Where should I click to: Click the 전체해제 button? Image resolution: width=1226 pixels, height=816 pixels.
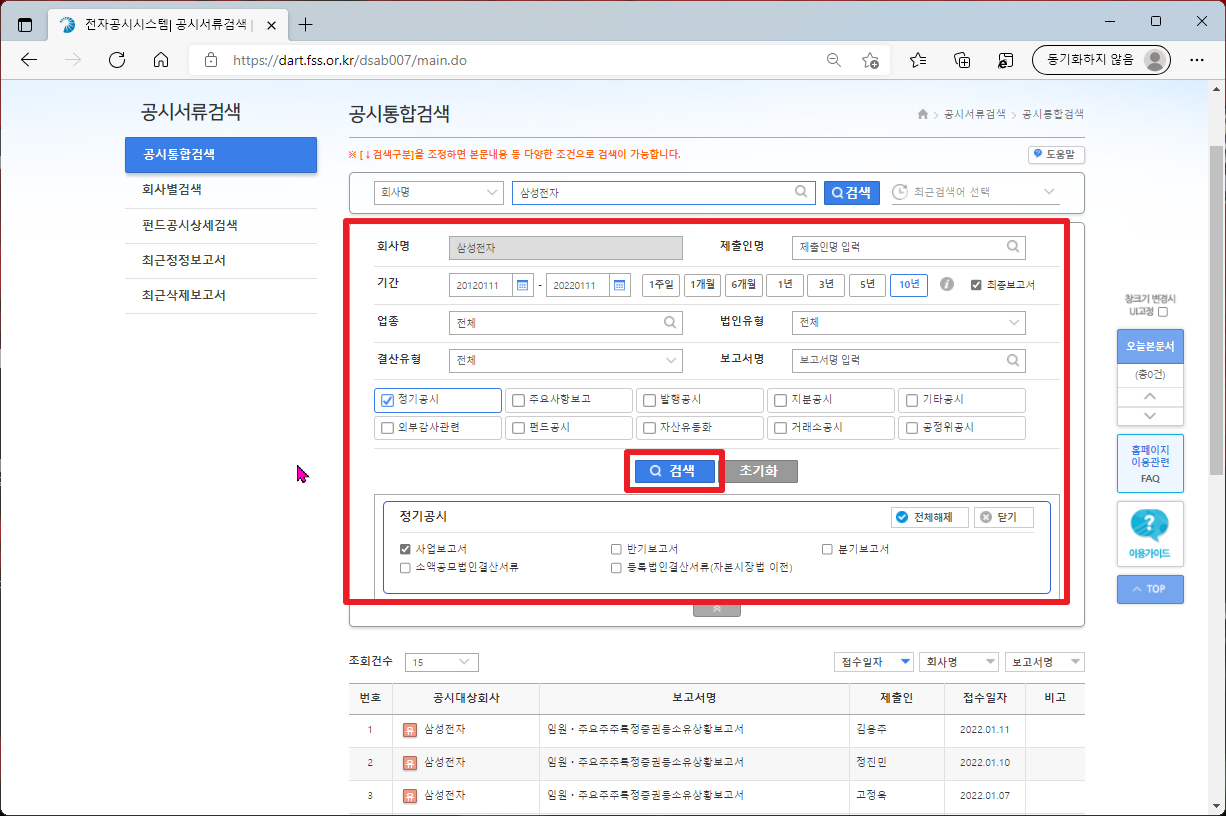930,517
